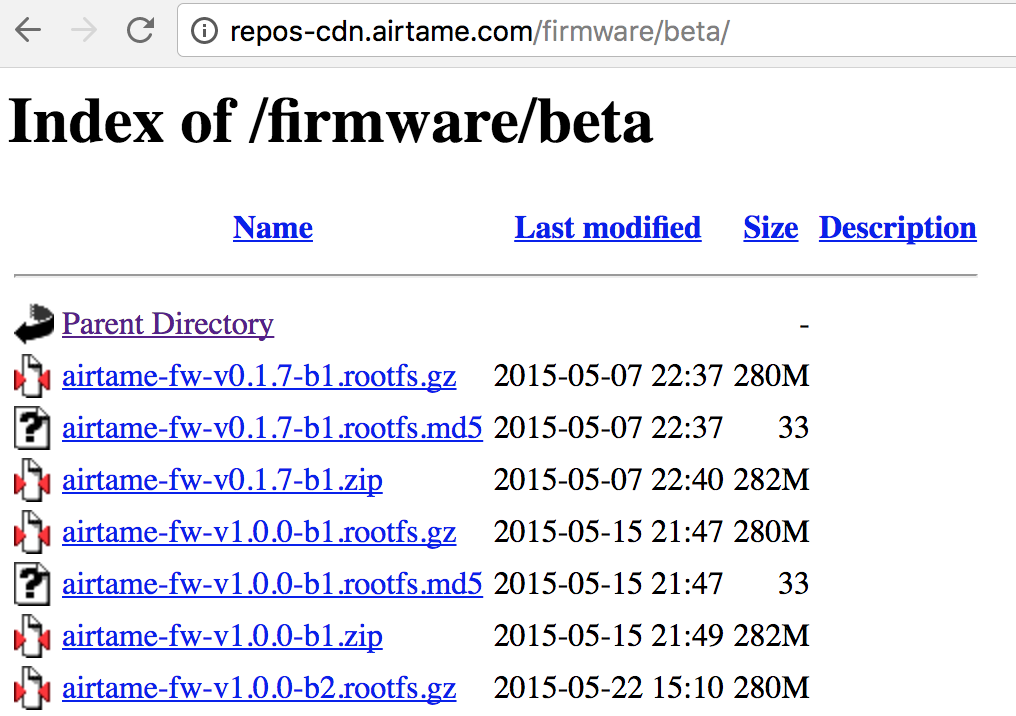Click the date 2015-05-07 22:40

pyautogui.click(x=608, y=480)
